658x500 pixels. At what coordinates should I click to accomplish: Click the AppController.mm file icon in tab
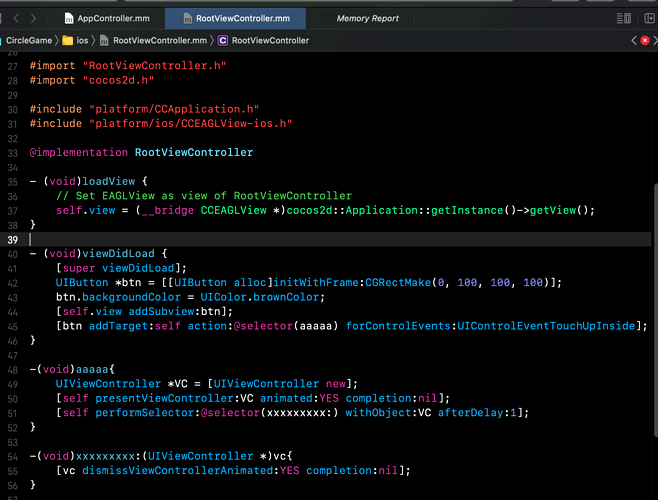click(69, 18)
